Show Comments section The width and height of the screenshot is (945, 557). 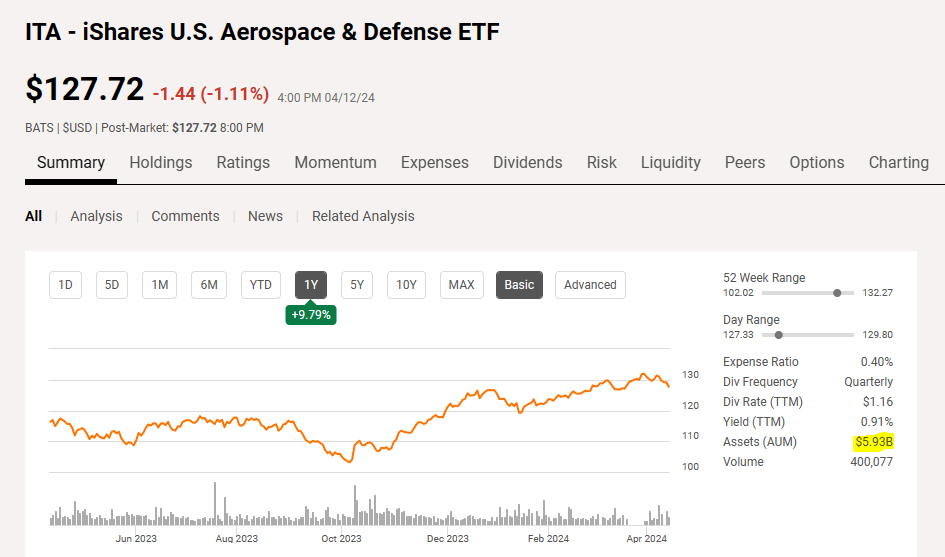tap(185, 216)
